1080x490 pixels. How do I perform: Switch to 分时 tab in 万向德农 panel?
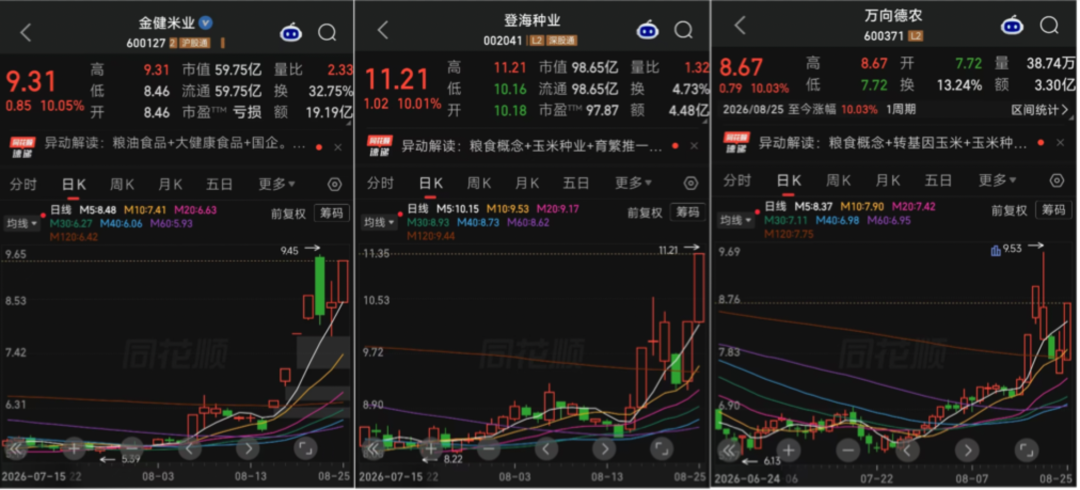[x=737, y=181]
